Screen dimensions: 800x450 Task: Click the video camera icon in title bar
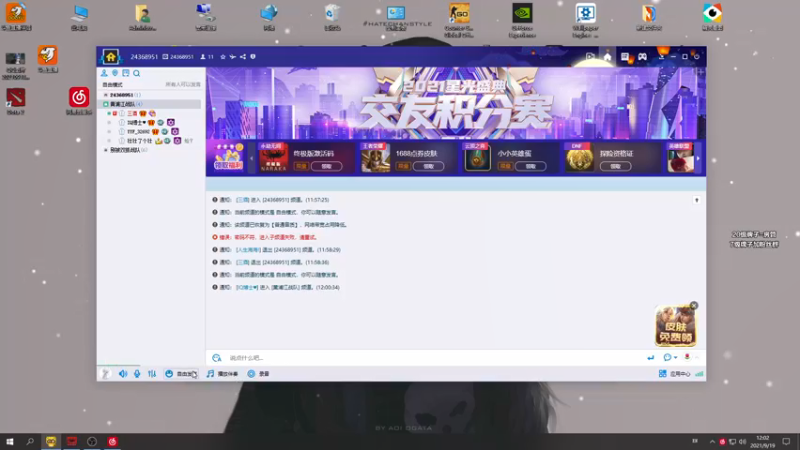pyautogui.click(x=590, y=57)
